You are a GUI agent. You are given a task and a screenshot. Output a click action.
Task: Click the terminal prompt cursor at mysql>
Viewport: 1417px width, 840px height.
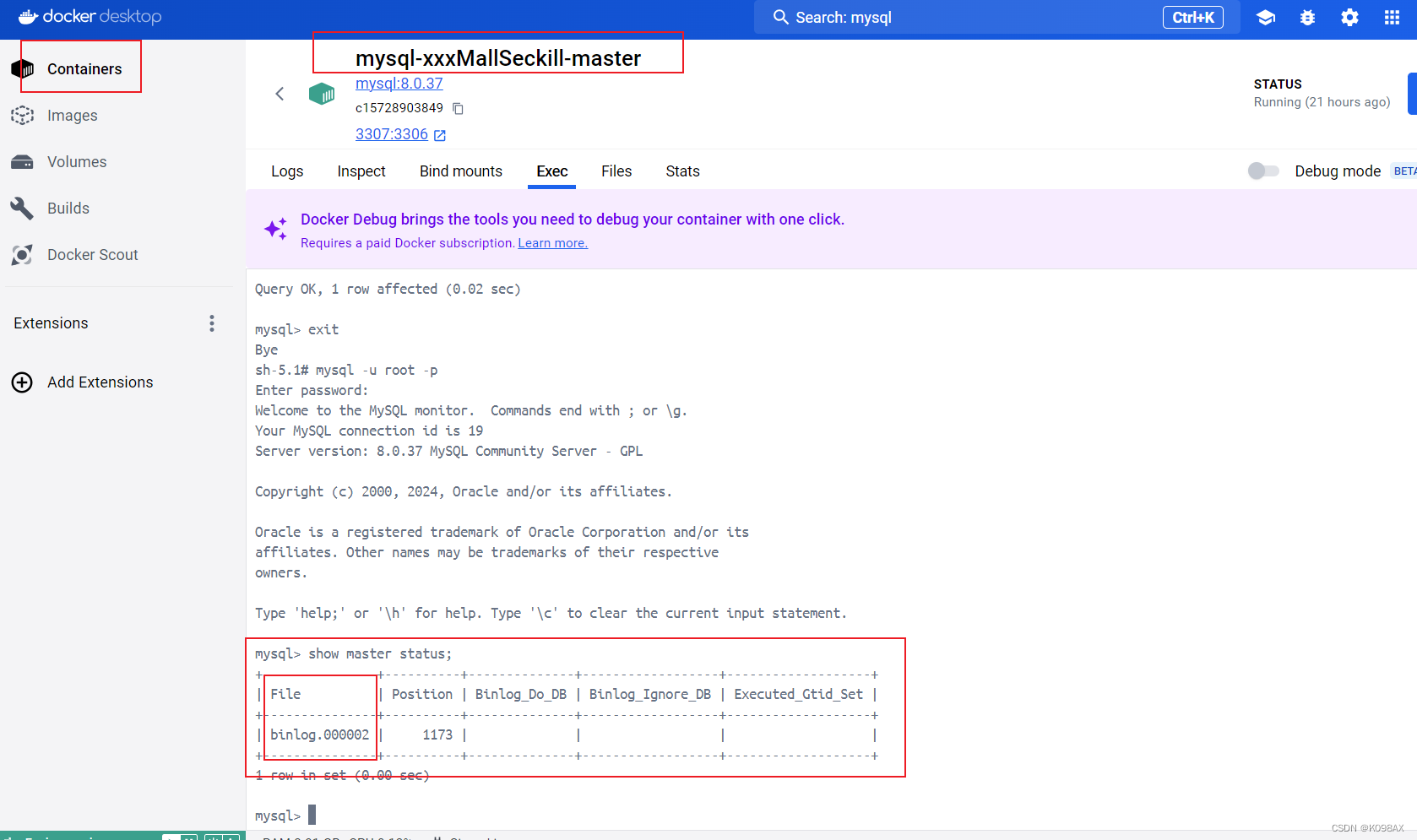(312, 815)
